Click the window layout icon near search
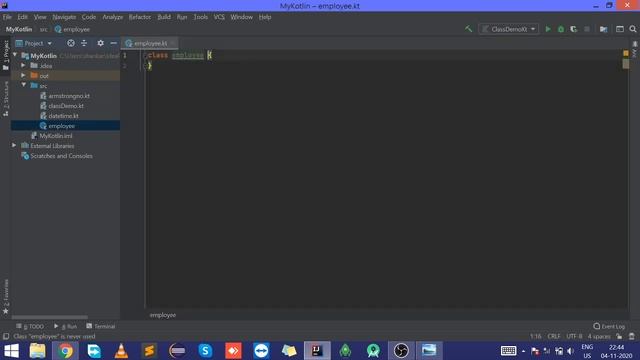Image resolution: width=640 pixels, height=360 pixels. (620, 29)
